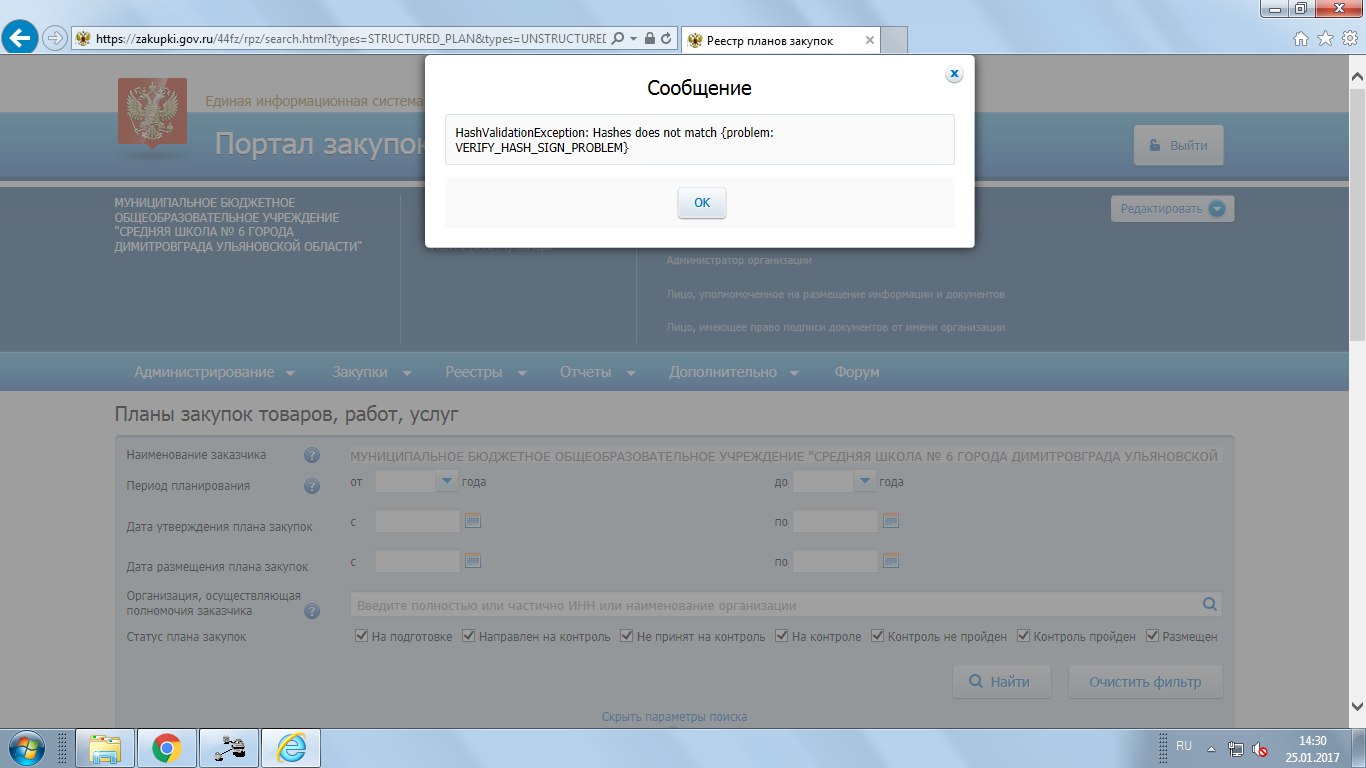Click help icon next to Наименование заказчика
The height and width of the screenshot is (768, 1366).
312,456
